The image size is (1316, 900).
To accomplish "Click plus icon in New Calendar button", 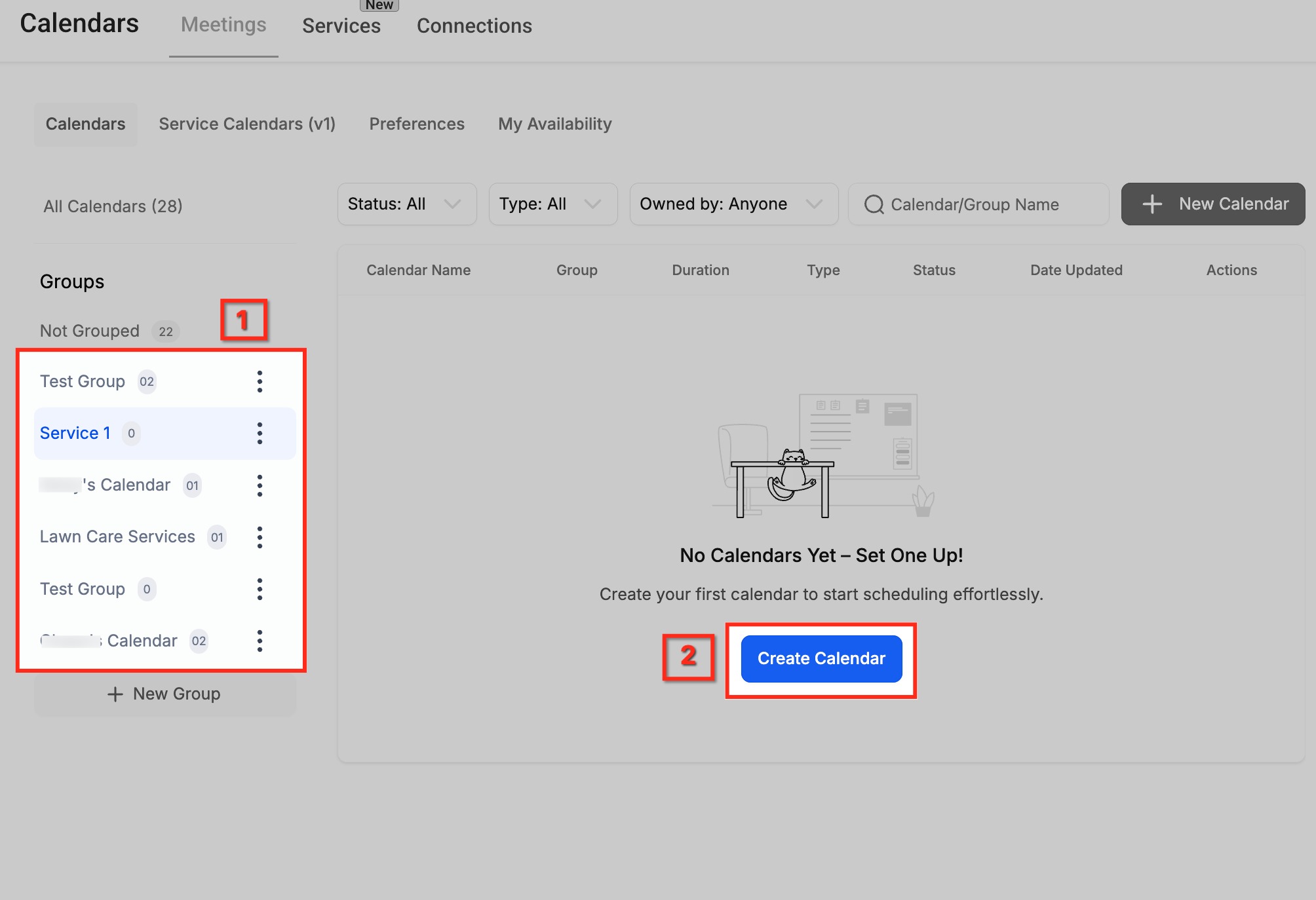I will pyautogui.click(x=1152, y=204).
